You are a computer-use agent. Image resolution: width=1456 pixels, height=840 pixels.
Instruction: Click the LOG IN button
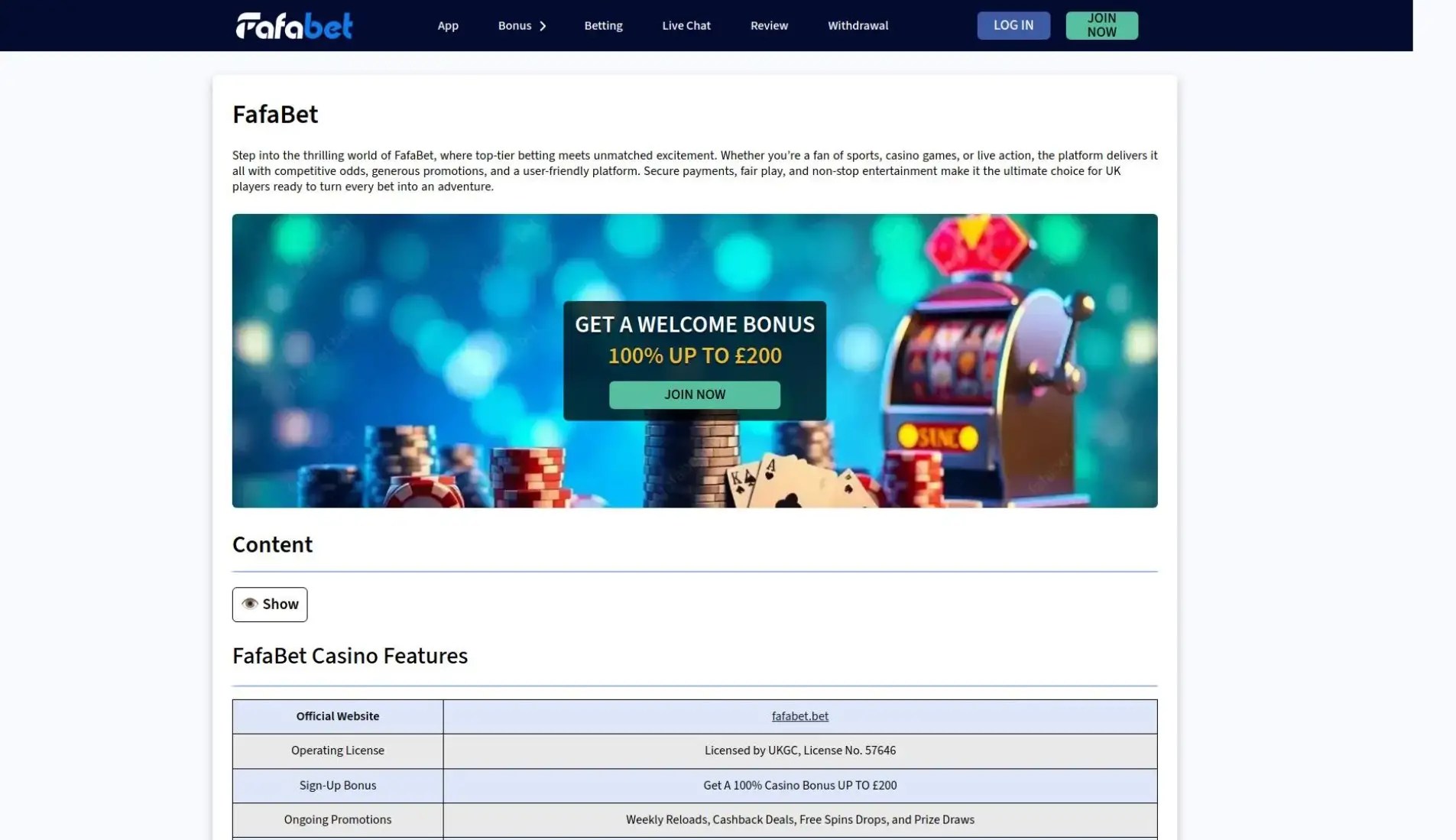(x=1013, y=25)
